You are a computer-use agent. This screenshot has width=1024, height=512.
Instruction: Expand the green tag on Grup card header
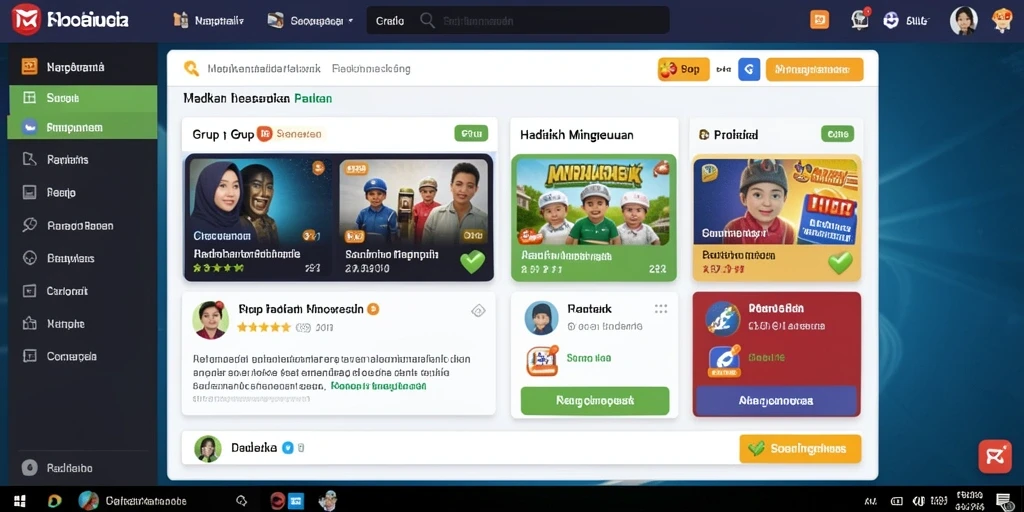[471, 134]
